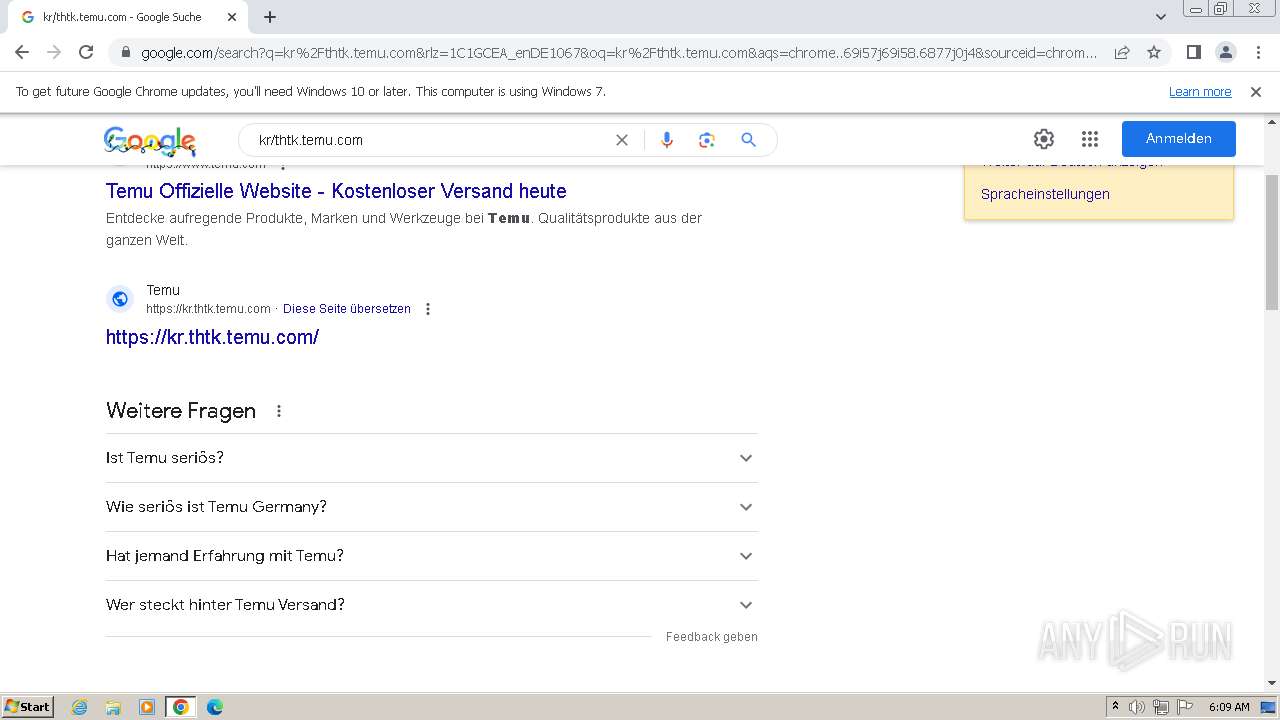Click the taskbar clock 6:09 AM
The width and height of the screenshot is (1280, 720).
point(1229,707)
